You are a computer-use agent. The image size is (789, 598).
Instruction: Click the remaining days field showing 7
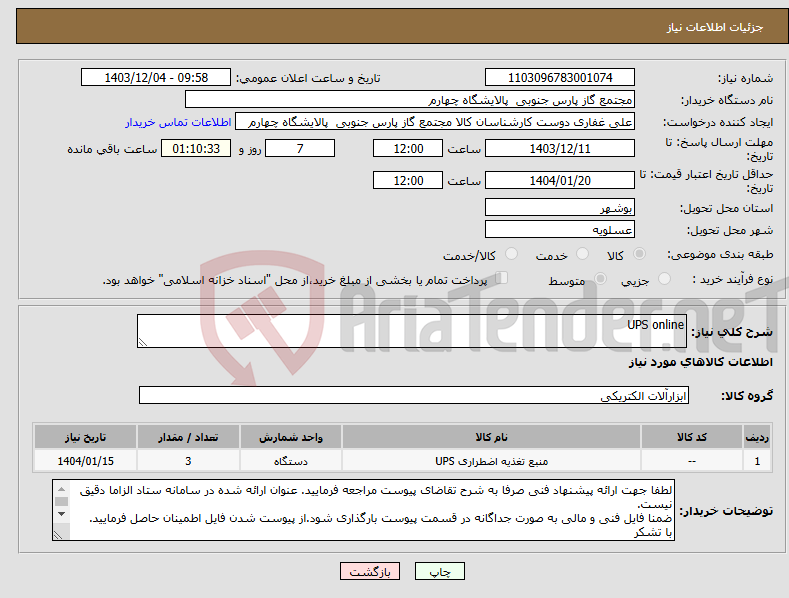pyautogui.click(x=300, y=148)
